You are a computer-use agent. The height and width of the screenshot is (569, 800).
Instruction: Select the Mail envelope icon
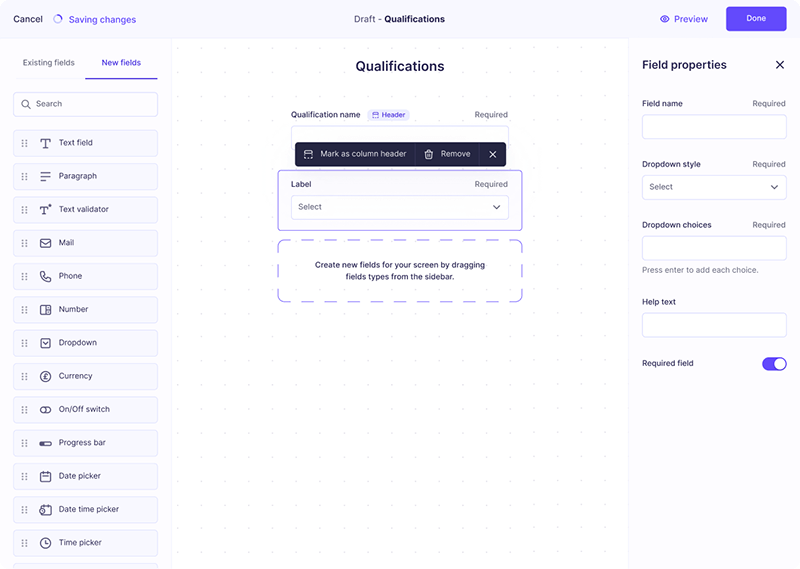(45, 243)
